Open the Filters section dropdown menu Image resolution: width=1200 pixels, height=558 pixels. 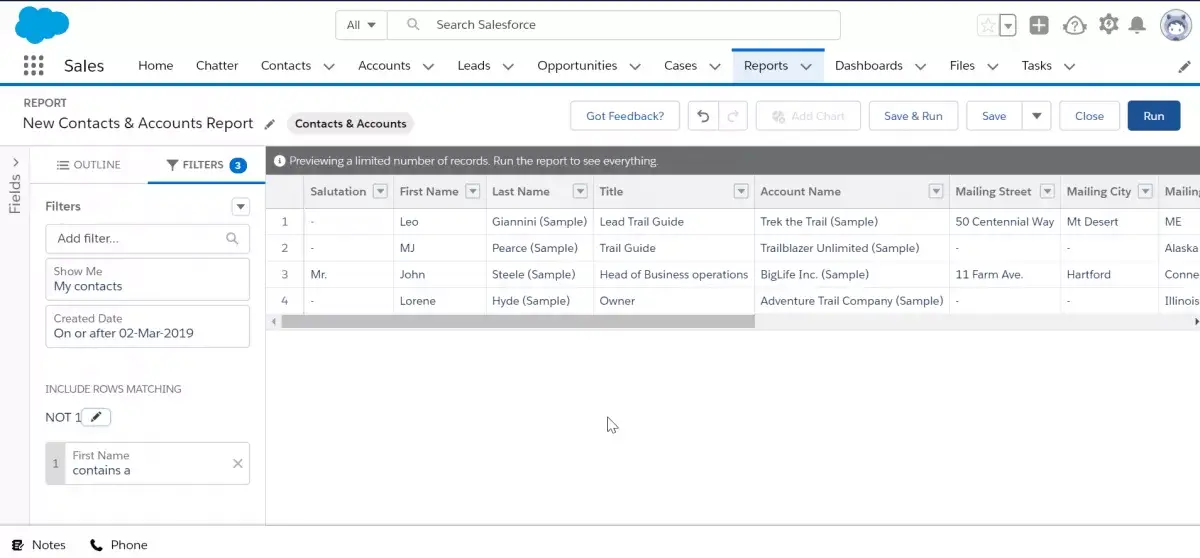click(240, 207)
